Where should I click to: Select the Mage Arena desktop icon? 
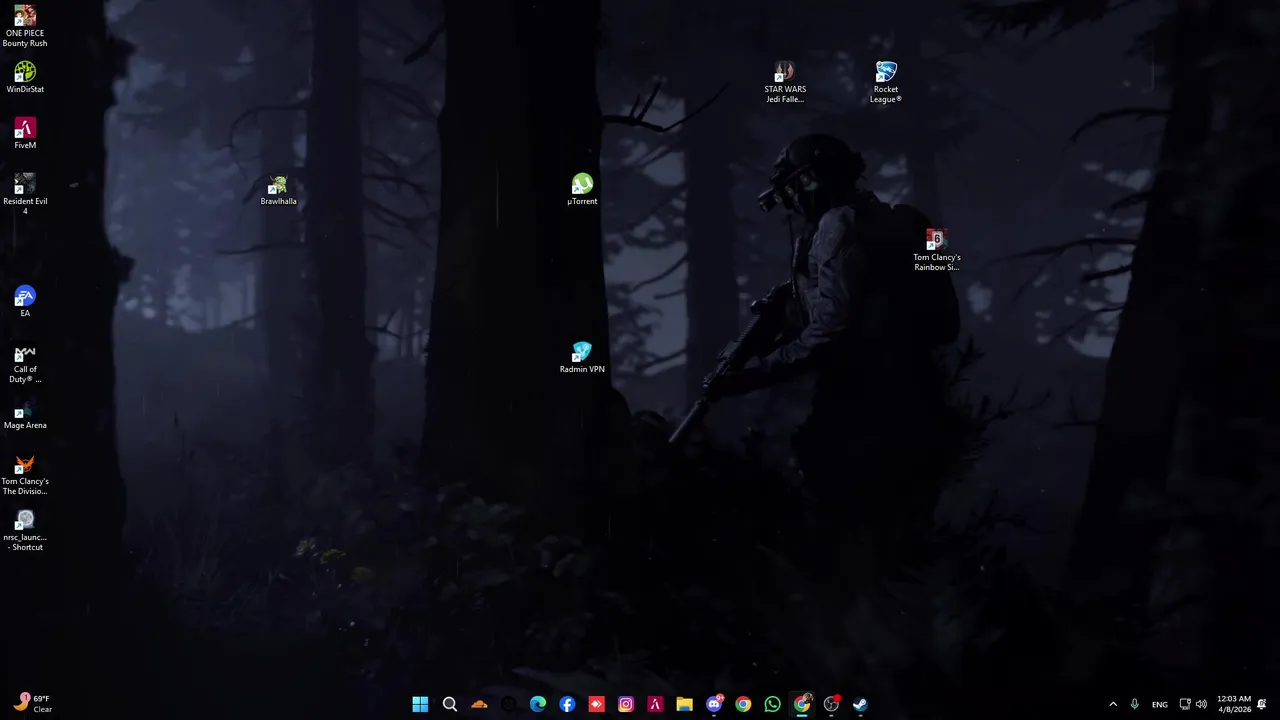coord(25,414)
